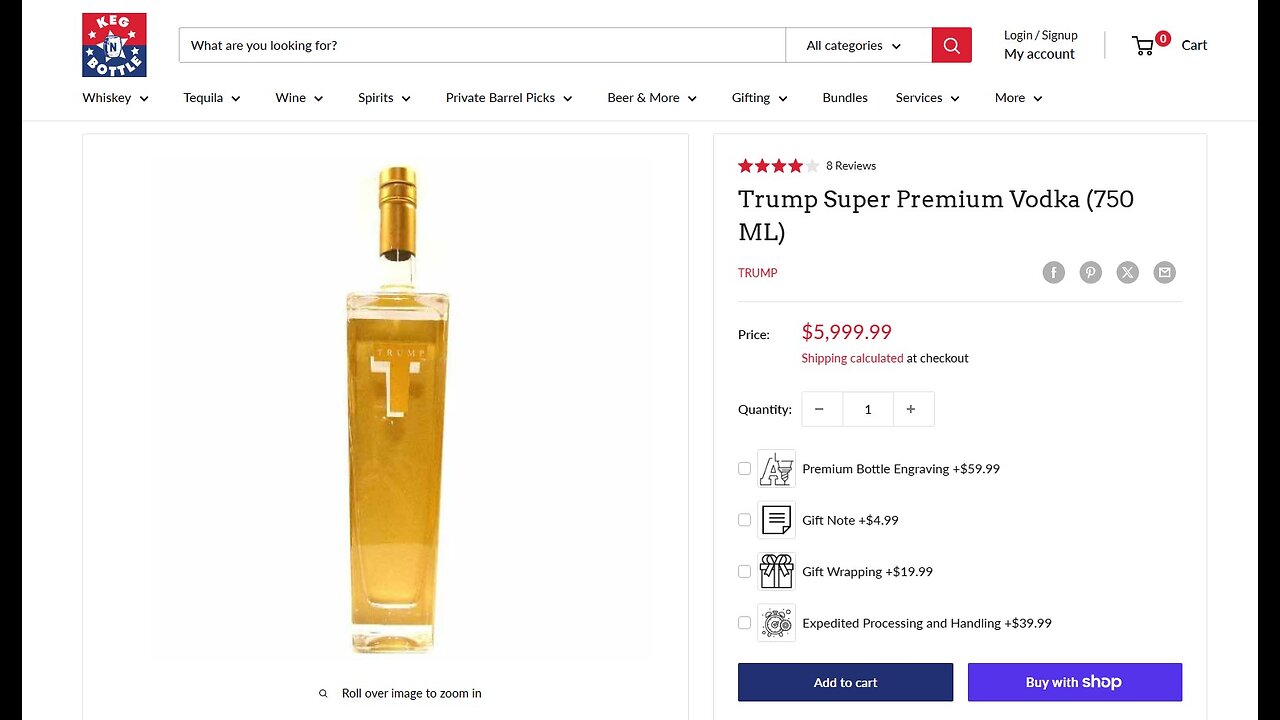Share product via email icon
Viewport: 1280px width, 720px height.
pyautogui.click(x=1165, y=272)
